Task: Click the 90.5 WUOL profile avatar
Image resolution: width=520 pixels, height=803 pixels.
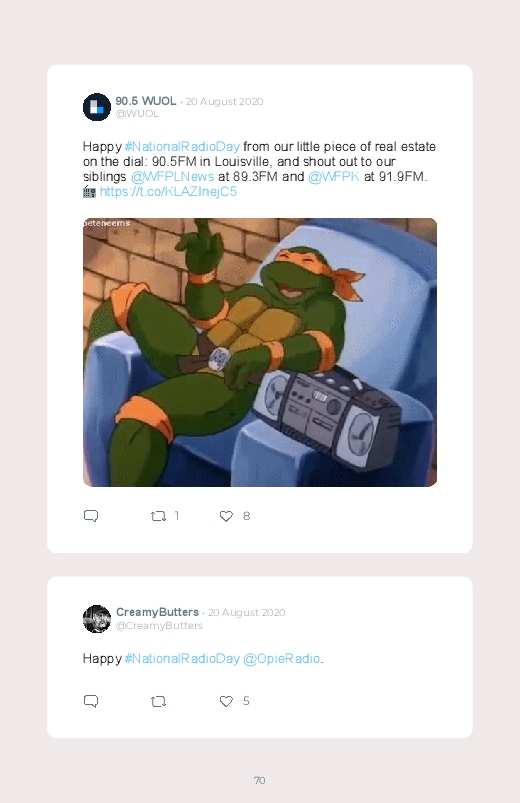Action: [x=97, y=107]
